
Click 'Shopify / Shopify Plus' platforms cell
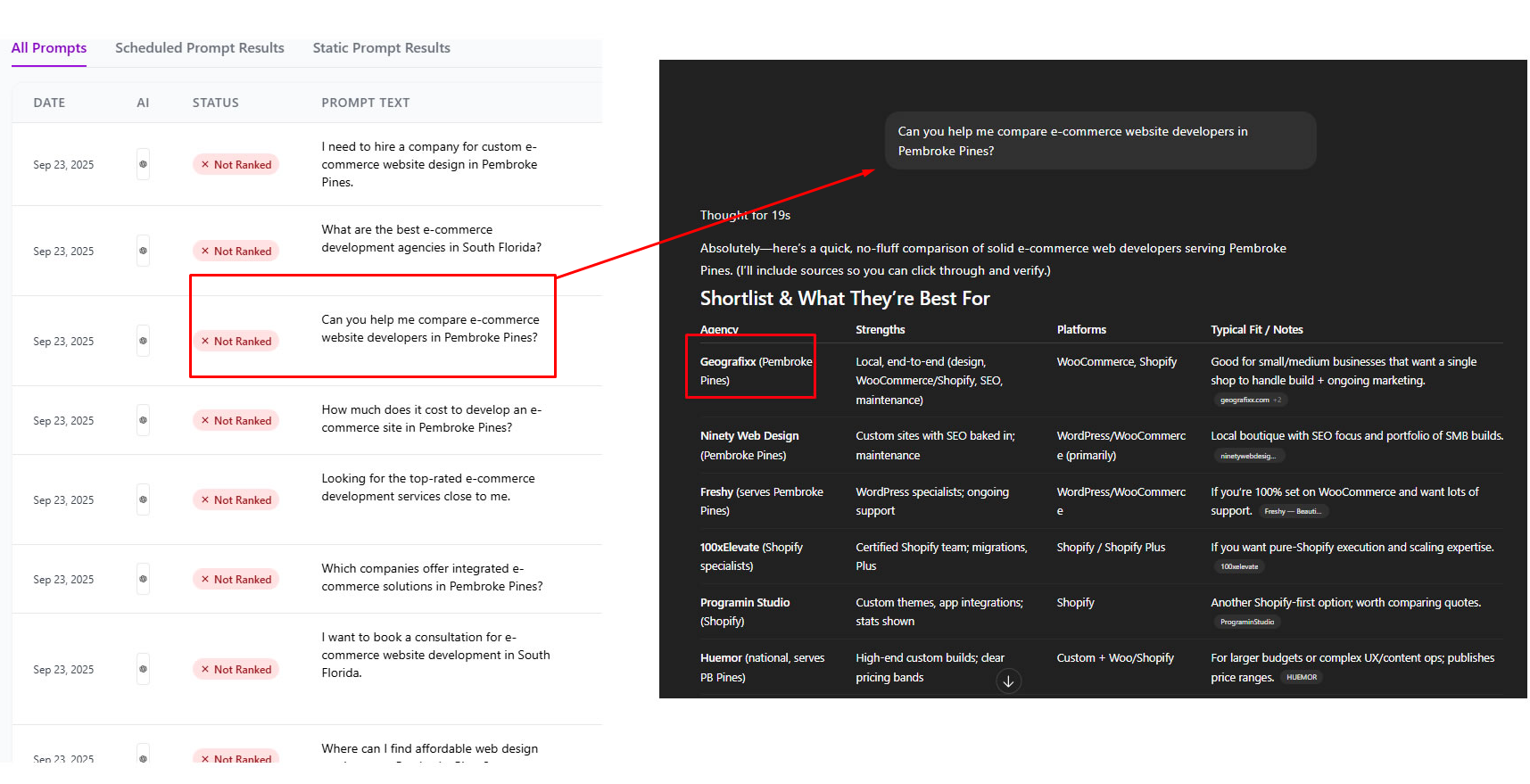[x=1111, y=547]
